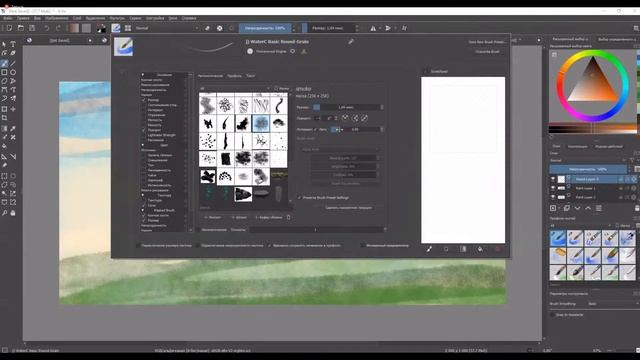Viewport: 640px width, 360px height.
Task: Switch to Текст brush tip tab
Action: [x=251, y=76]
